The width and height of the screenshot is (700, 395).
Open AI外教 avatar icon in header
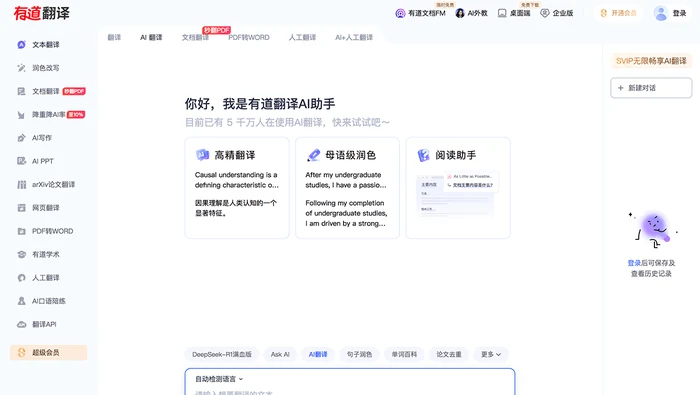[x=460, y=13]
